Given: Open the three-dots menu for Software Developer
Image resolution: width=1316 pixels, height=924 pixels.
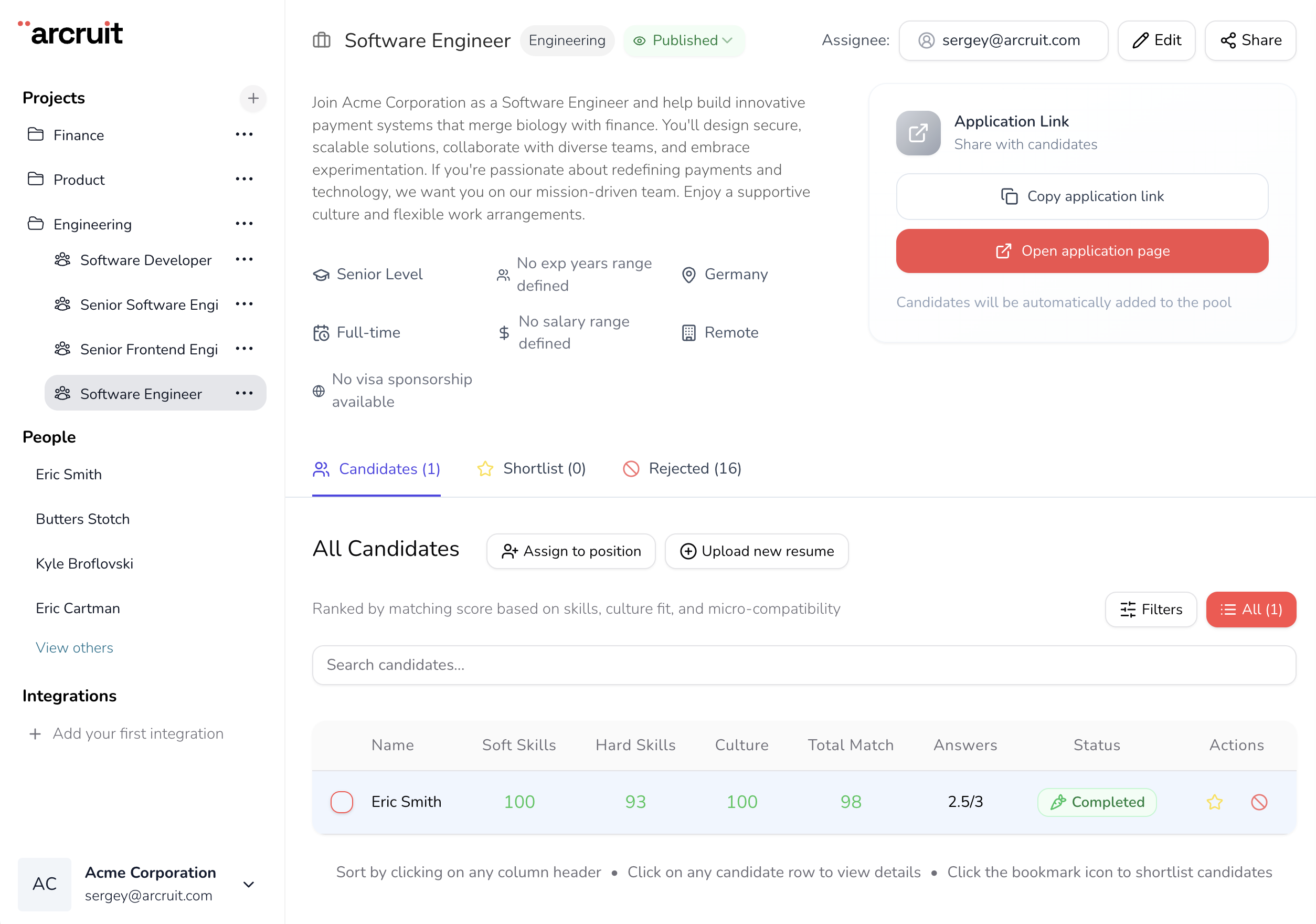Looking at the screenshot, I should 244,260.
